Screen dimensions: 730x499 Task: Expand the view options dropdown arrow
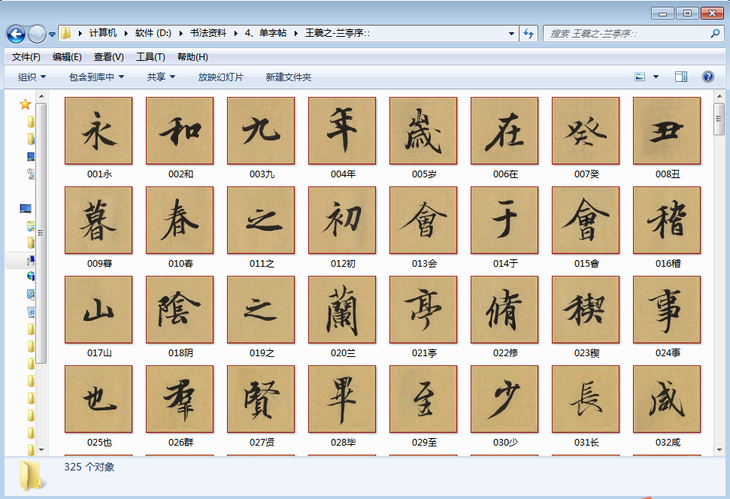point(656,77)
